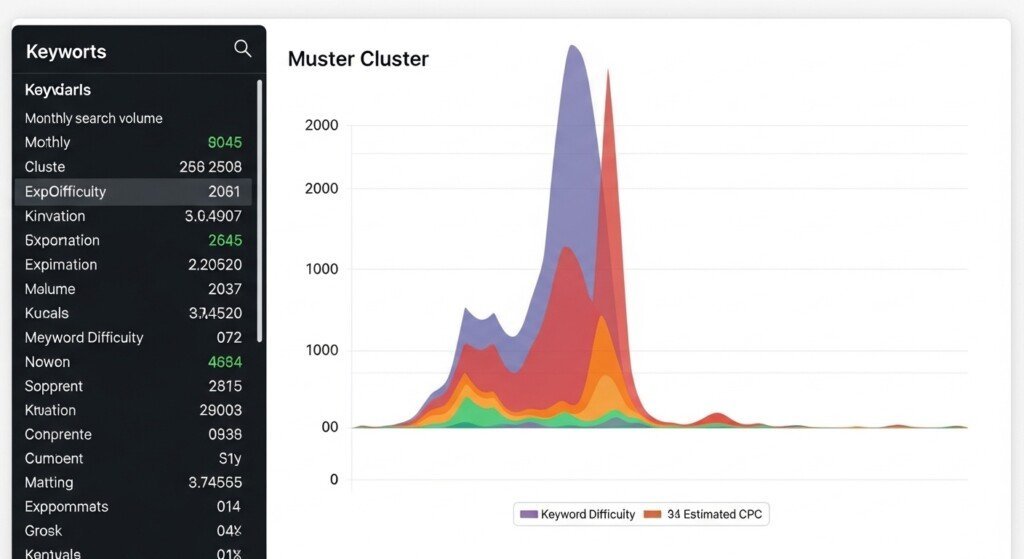
Task: Click the tallest purple peak in the chart
Action: (574, 50)
